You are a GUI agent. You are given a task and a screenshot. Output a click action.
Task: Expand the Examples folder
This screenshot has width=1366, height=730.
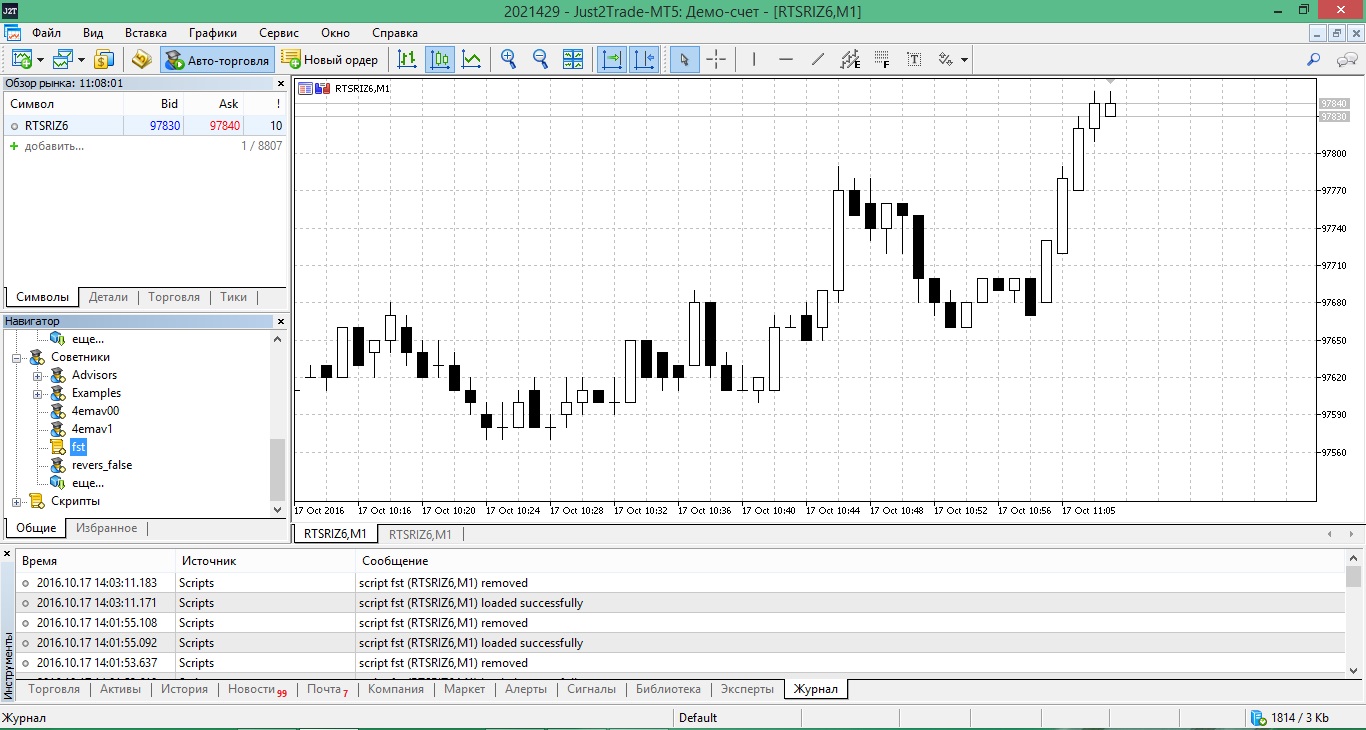pos(38,393)
